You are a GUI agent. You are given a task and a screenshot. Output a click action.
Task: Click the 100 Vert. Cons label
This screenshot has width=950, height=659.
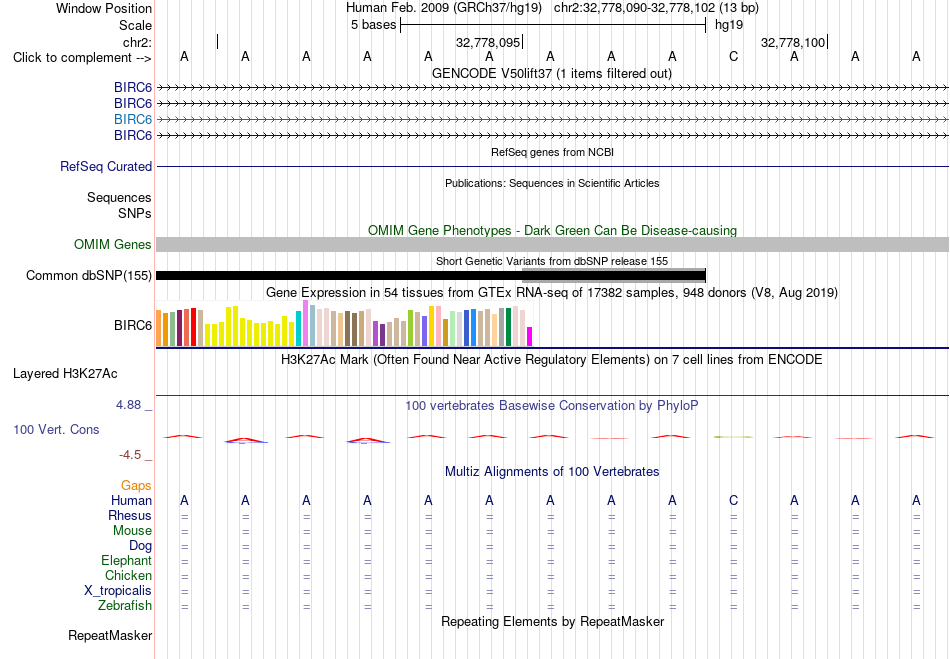coord(56,429)
